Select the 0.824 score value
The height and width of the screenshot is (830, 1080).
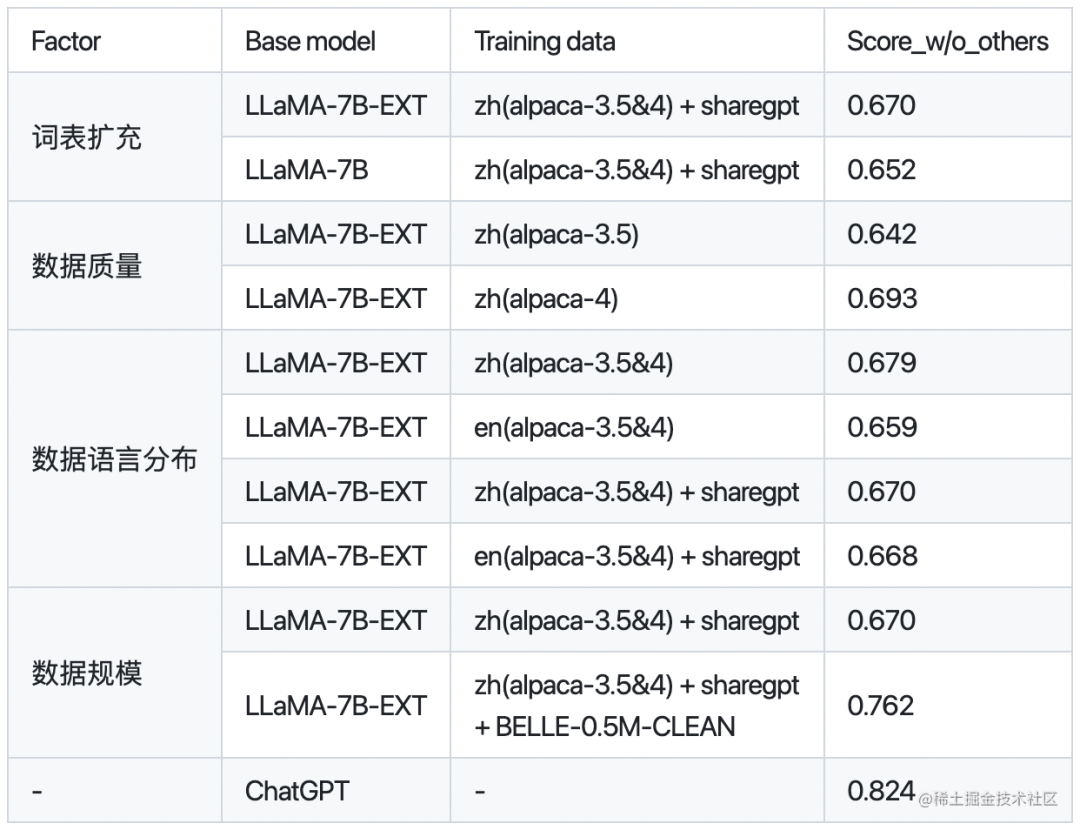pyautogui.click(x=881, y=791)
